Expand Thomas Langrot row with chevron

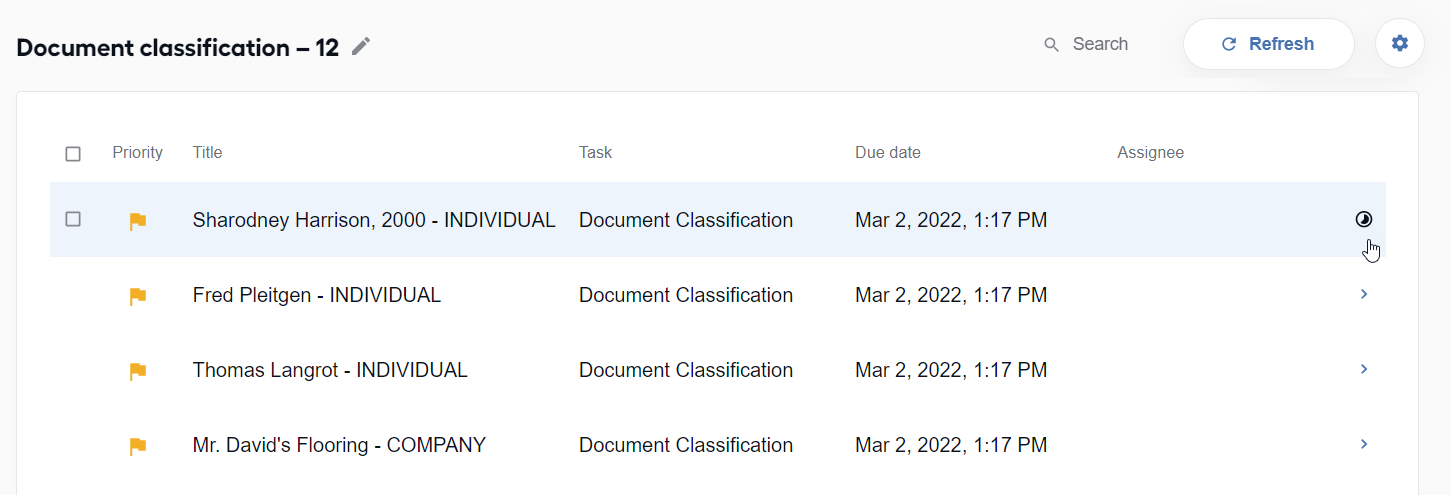click(x=1364, y=369)
